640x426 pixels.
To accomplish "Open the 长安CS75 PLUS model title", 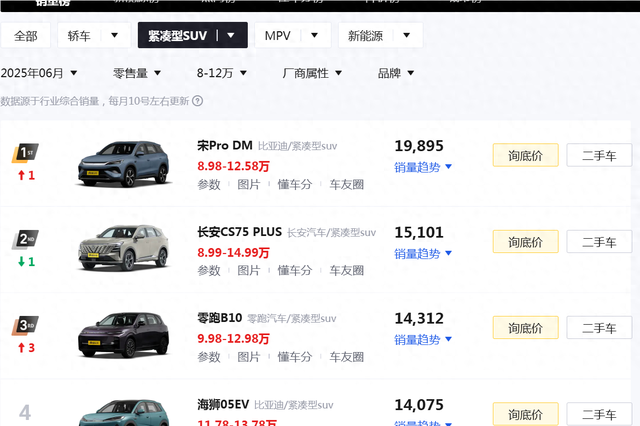I will pyautogui.click(x=240, y=232).
